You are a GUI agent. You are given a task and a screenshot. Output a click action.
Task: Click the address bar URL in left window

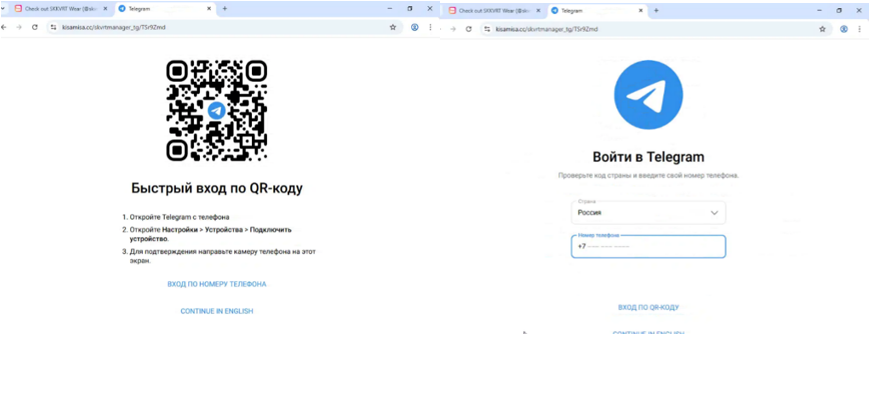coord(113,27)
